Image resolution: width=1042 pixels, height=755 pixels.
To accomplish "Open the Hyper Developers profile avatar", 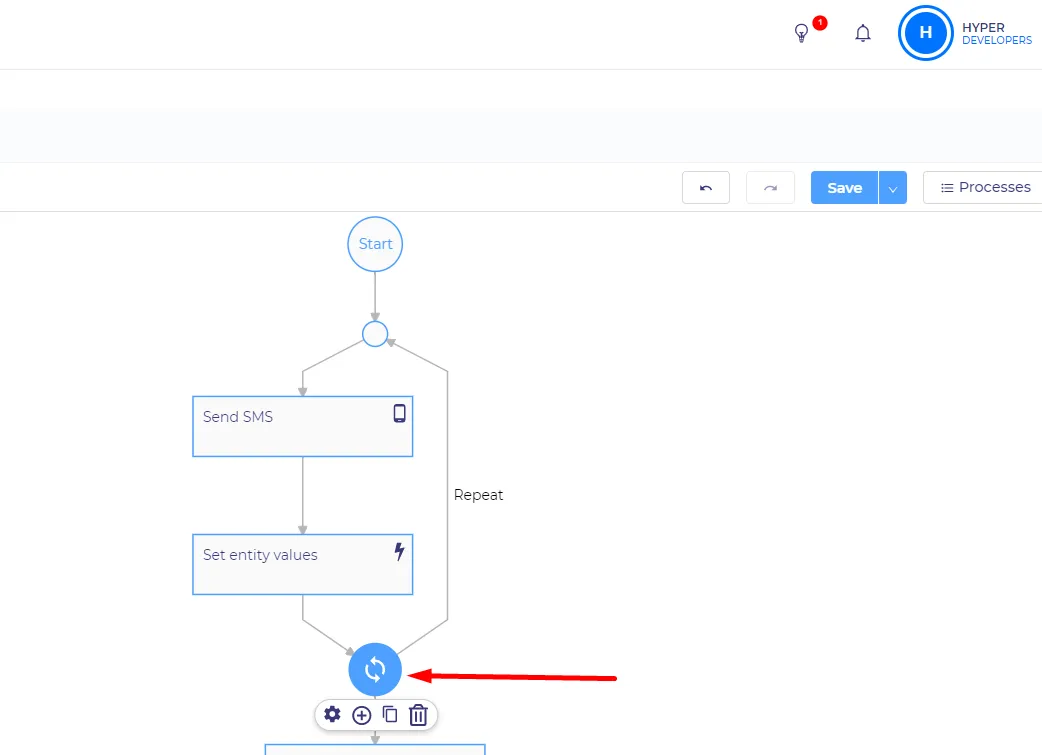I will 925,33.
